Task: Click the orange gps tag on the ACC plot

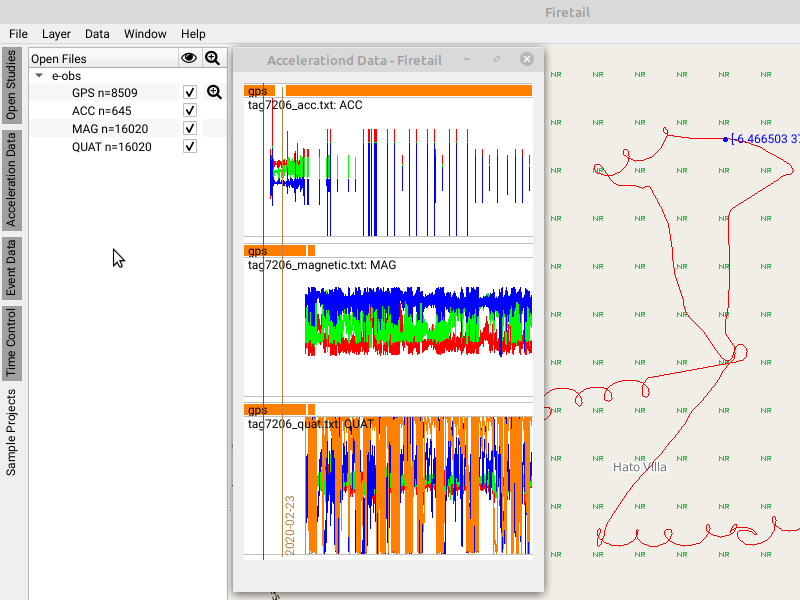Action: [x=257, y=90]
